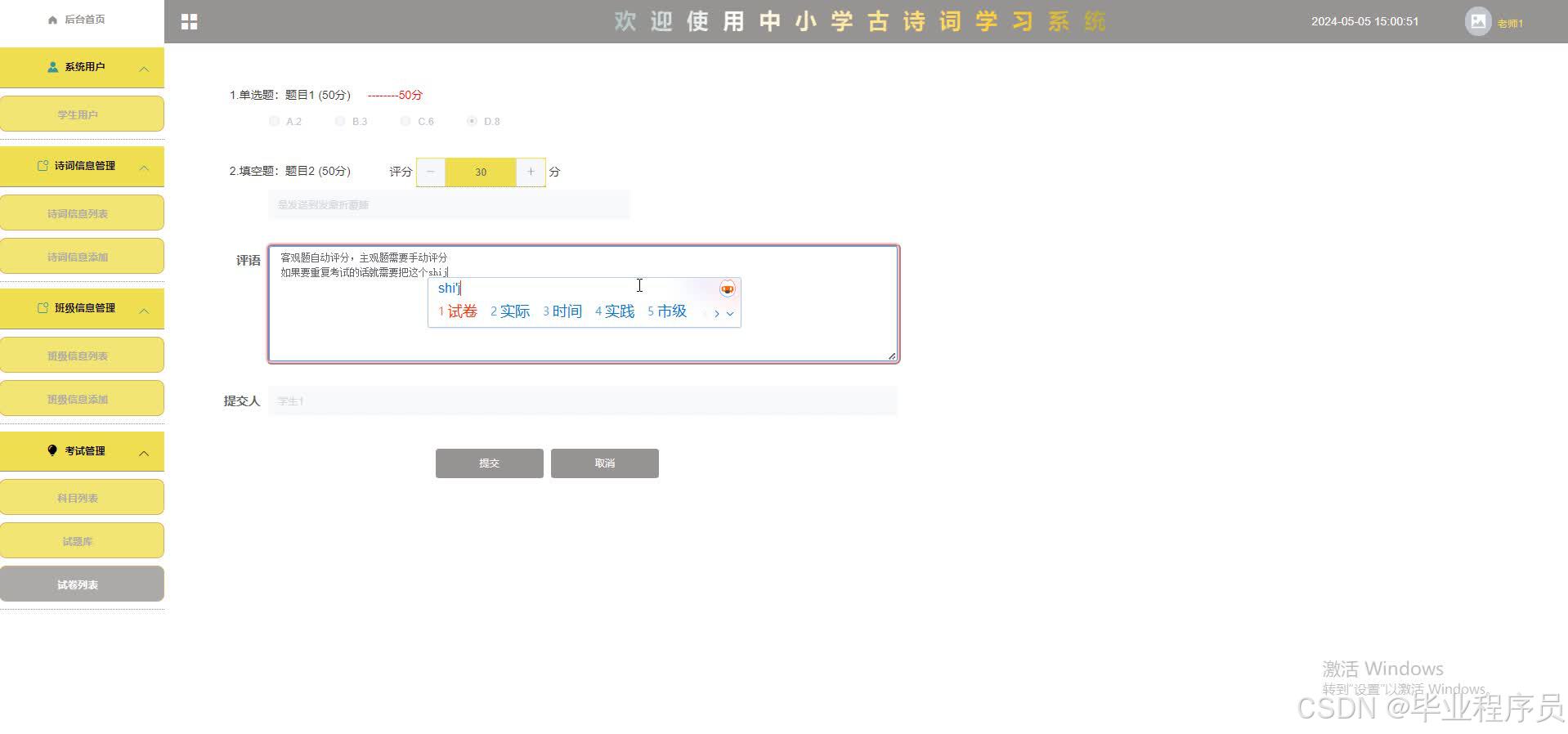Collapse the 考试管理 menu chevron
1568x734 pixels.
pyautogui.click(x=144, y=453)
